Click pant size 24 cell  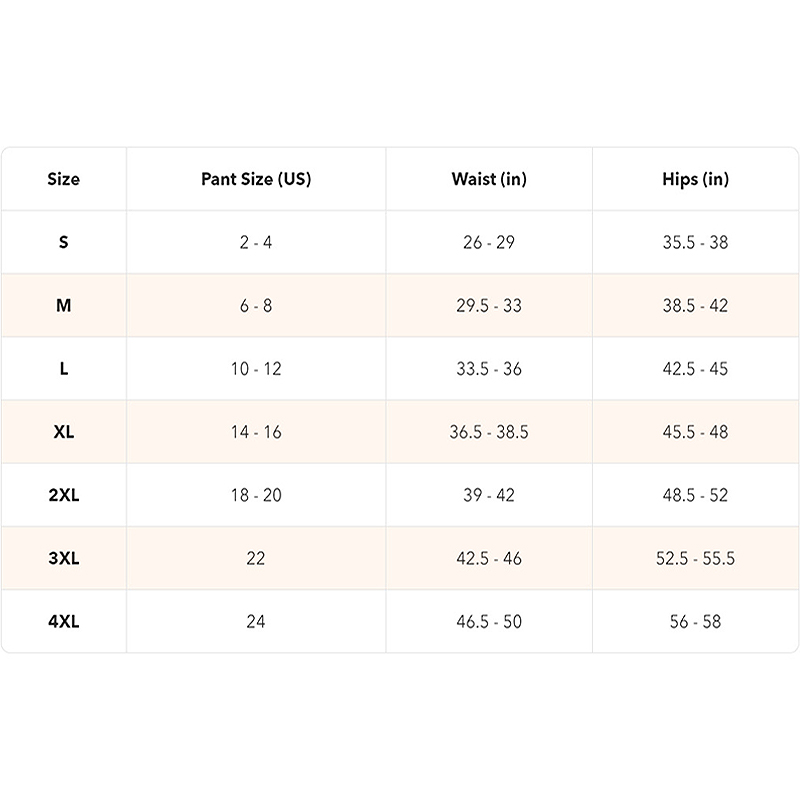point(256,621)
